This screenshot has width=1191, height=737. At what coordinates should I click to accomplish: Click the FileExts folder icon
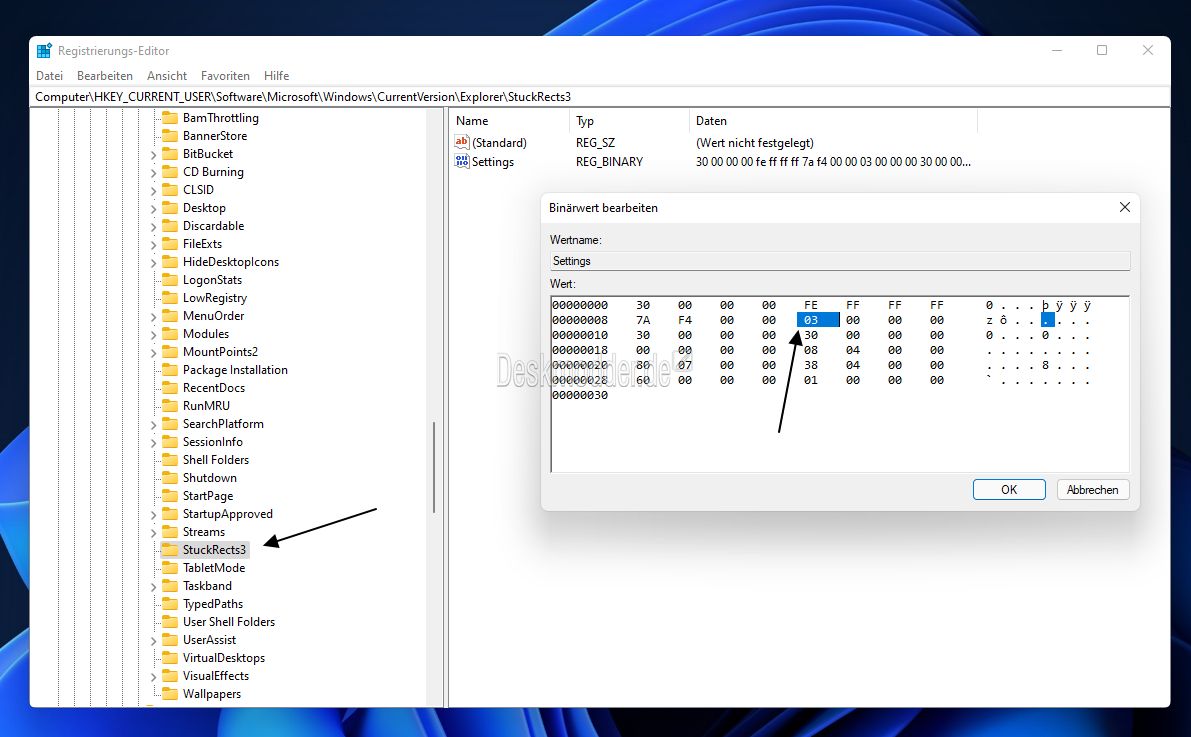pyautogui.click(x=170, y=244)
